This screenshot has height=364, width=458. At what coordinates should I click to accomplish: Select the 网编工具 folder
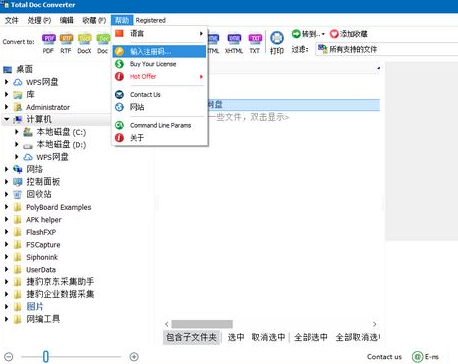click(43, 319)
